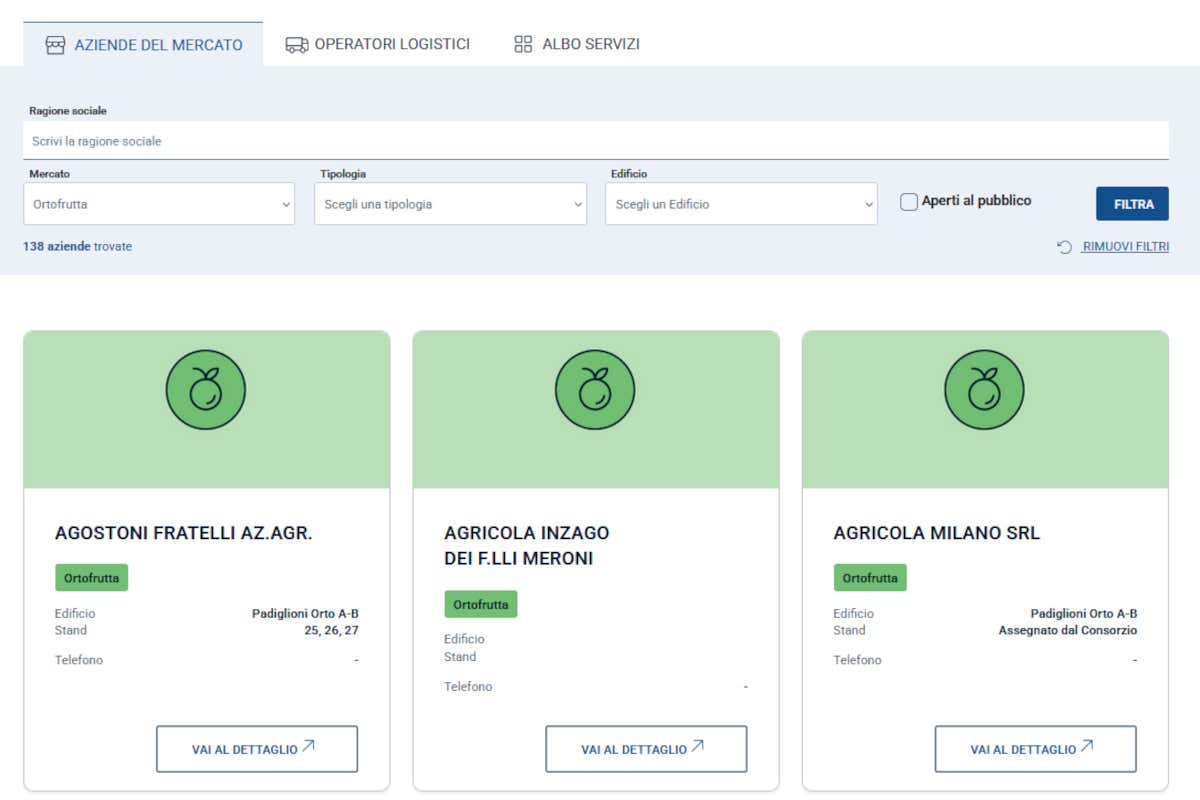Open the Mercato dropdown showing Ortofrutta
This screenshot has width=1200, height=800.
tap(159, 203)
